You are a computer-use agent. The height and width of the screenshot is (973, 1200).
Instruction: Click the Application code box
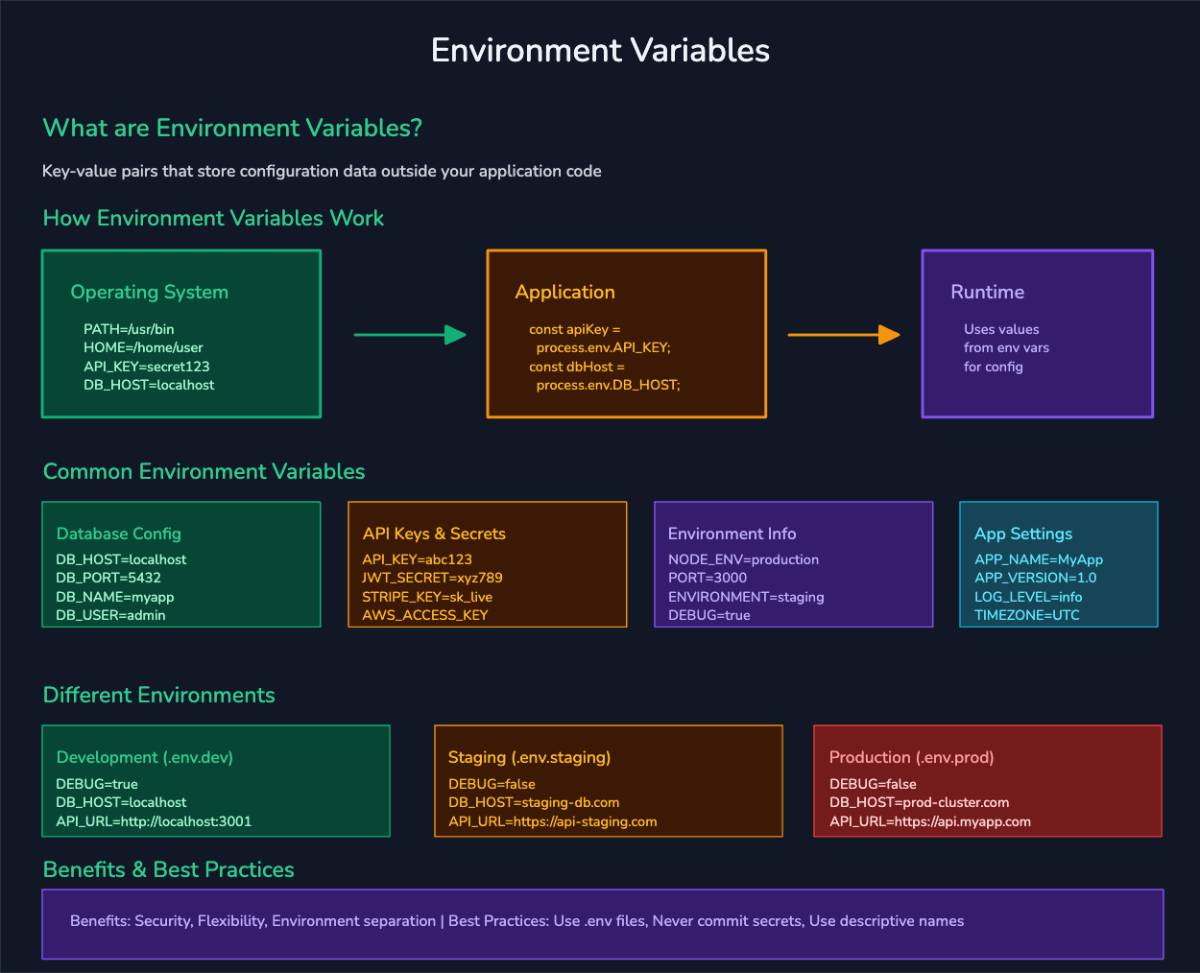(625, 334)
